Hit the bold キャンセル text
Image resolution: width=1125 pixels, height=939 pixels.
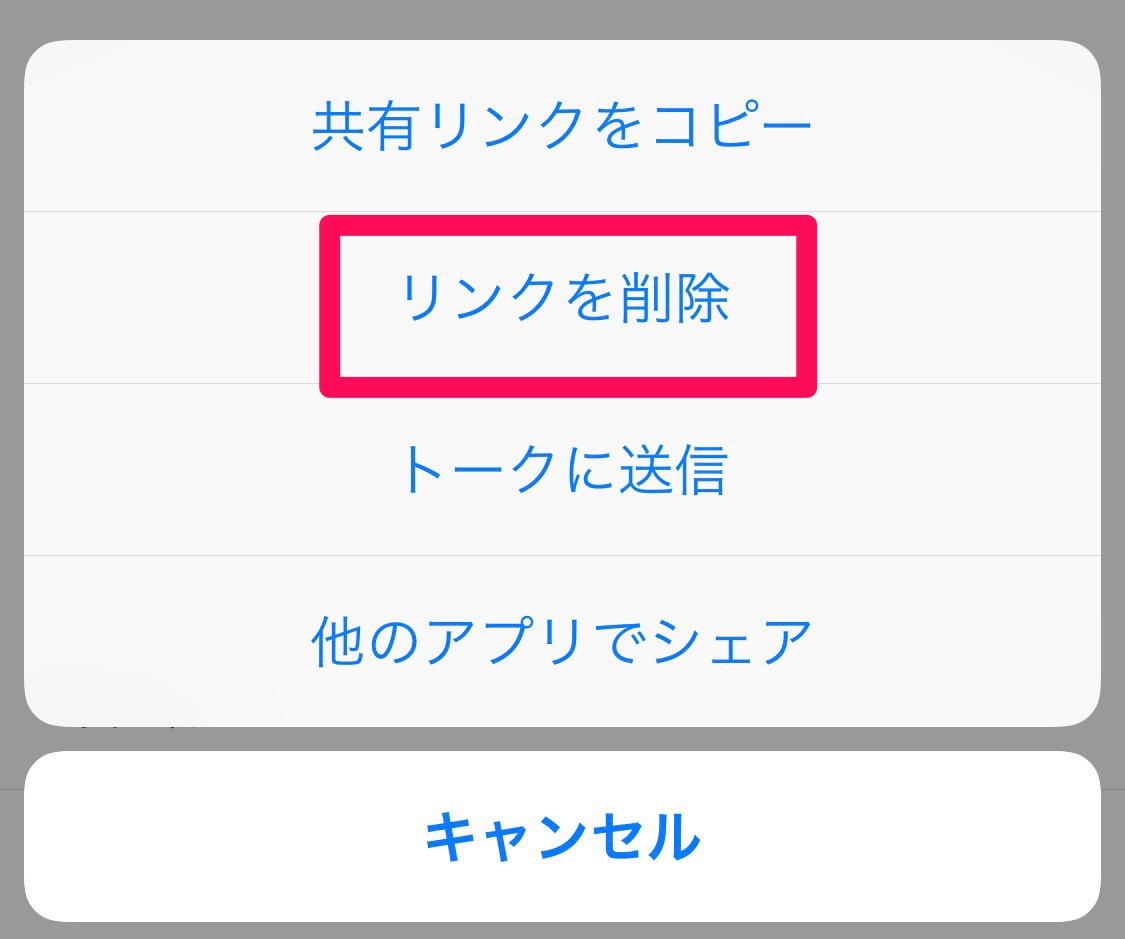pos(562,836)
